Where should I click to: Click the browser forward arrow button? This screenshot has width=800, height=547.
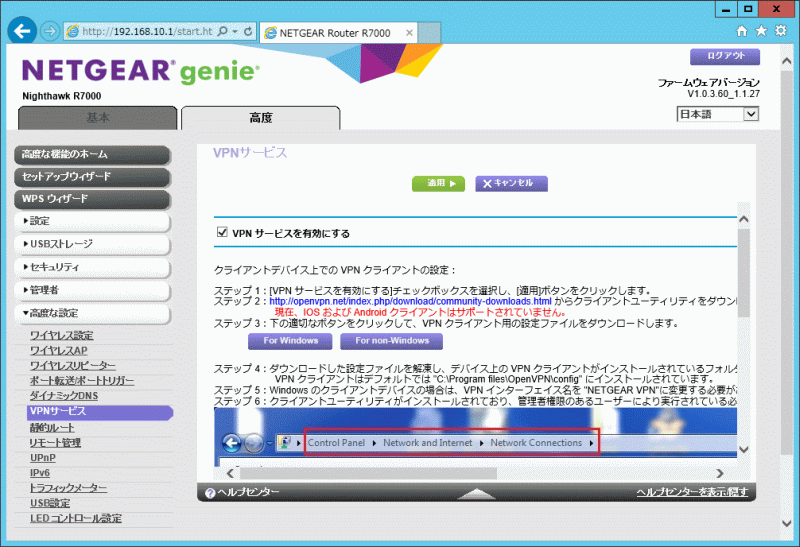49,31
